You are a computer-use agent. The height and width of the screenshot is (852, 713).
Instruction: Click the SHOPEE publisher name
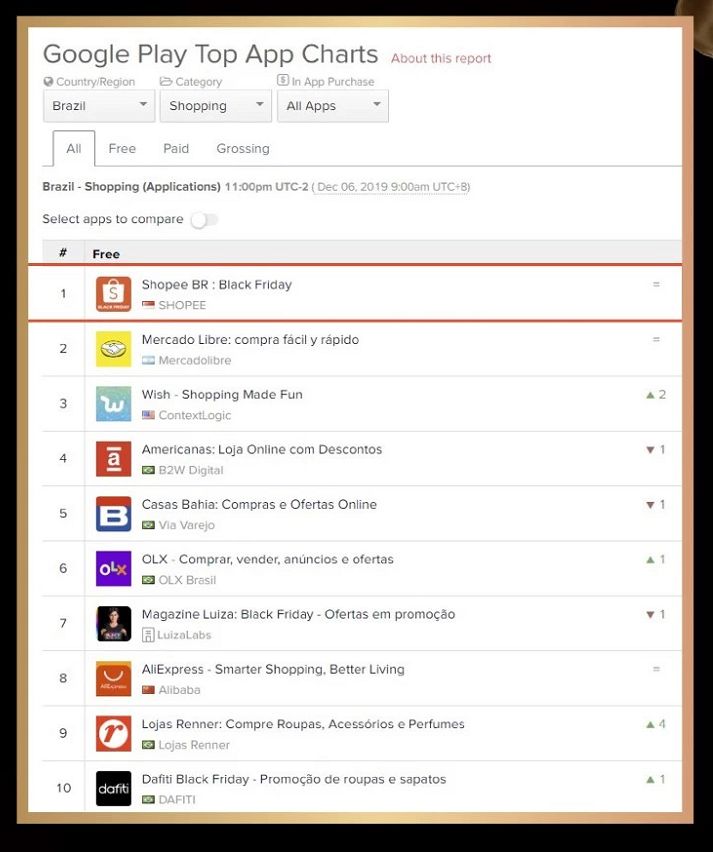(182, 305)
